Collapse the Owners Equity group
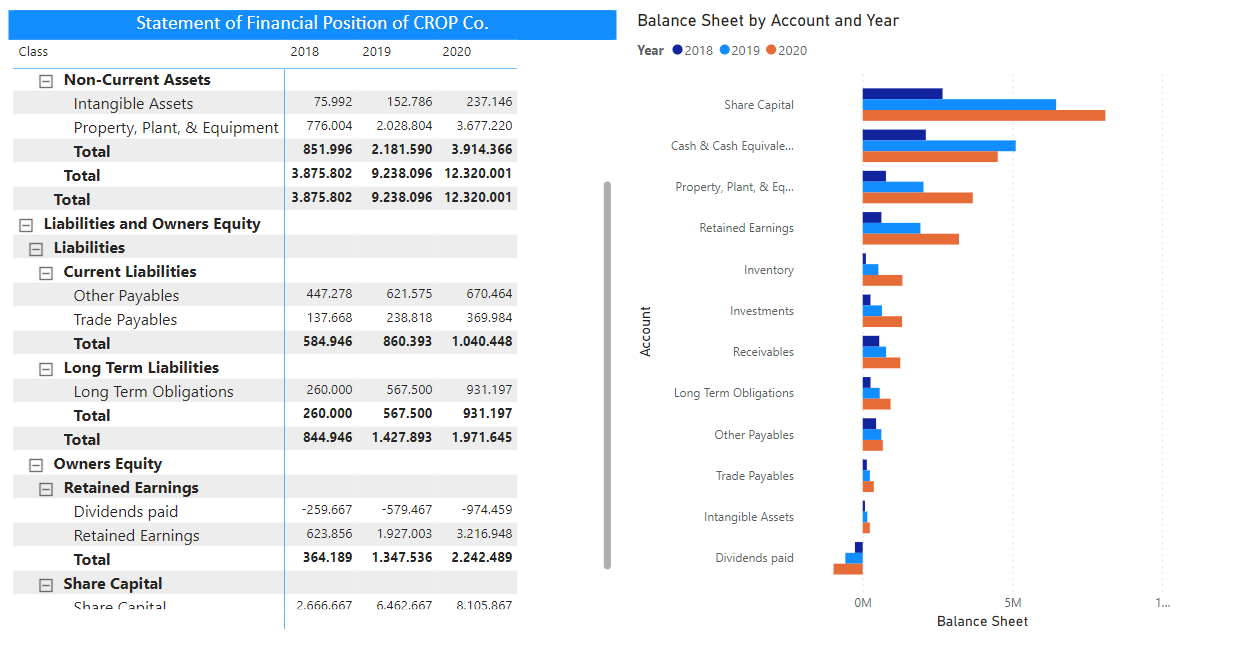Image resolution: width=1244 pixels, height=645 pixels. (x=36, y=464)
